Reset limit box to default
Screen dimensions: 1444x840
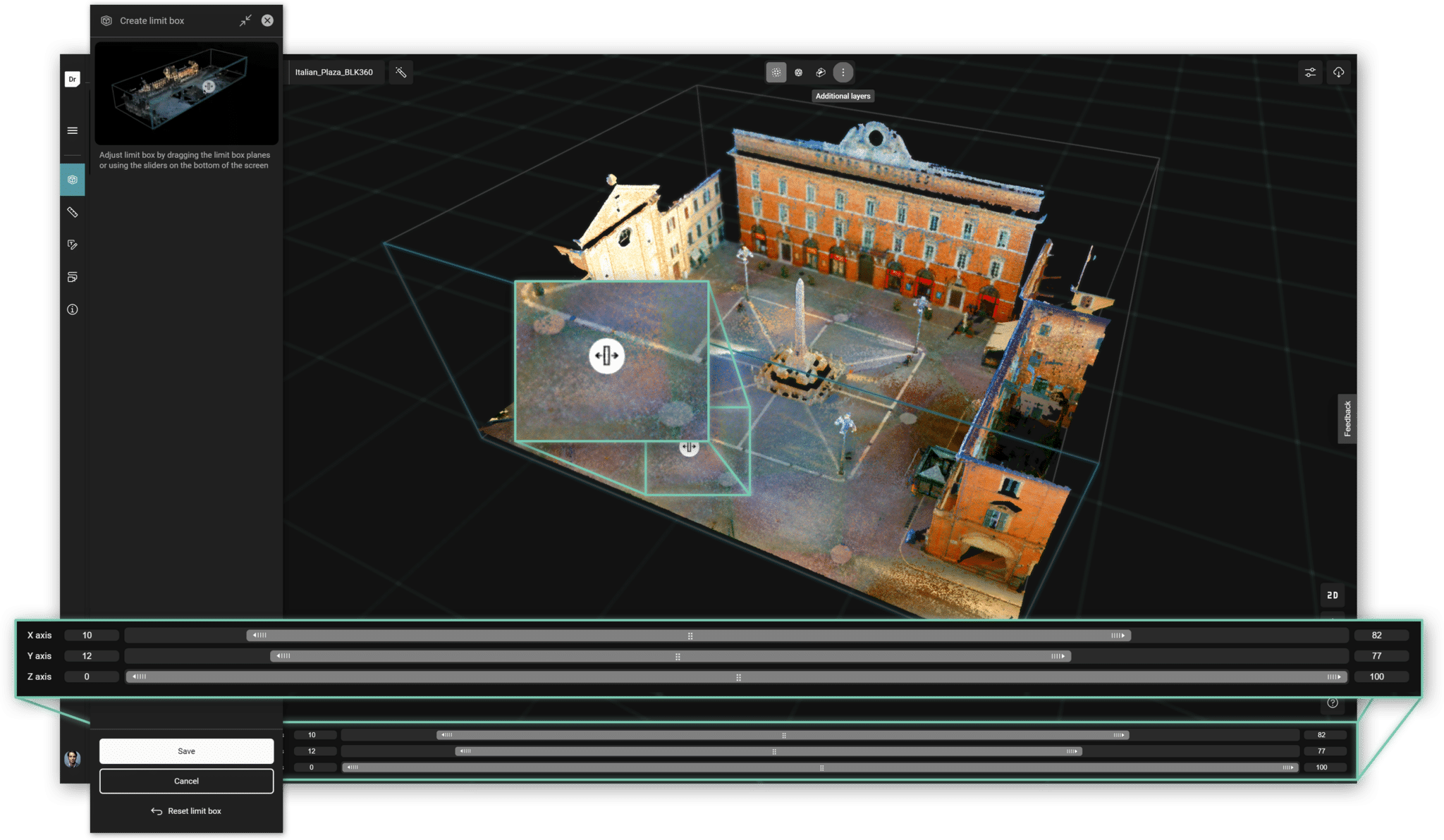pos(185,810)
